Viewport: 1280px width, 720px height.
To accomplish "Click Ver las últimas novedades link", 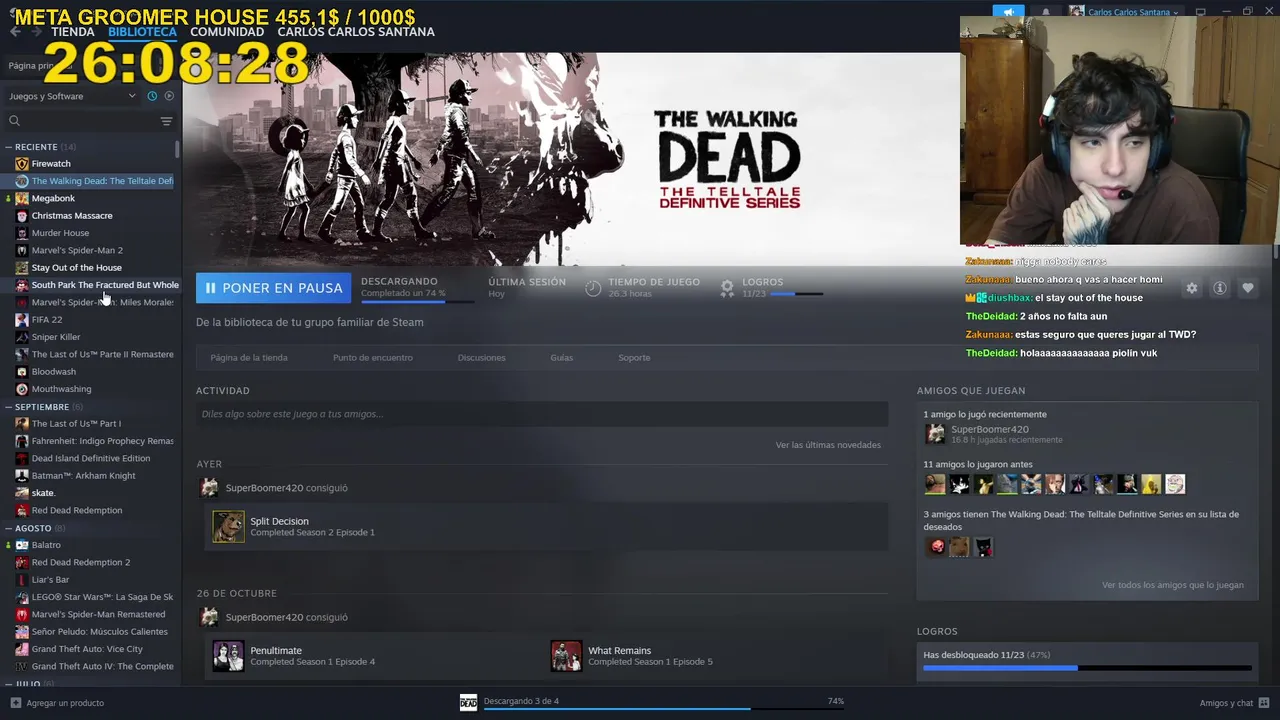I will point(828,445).
